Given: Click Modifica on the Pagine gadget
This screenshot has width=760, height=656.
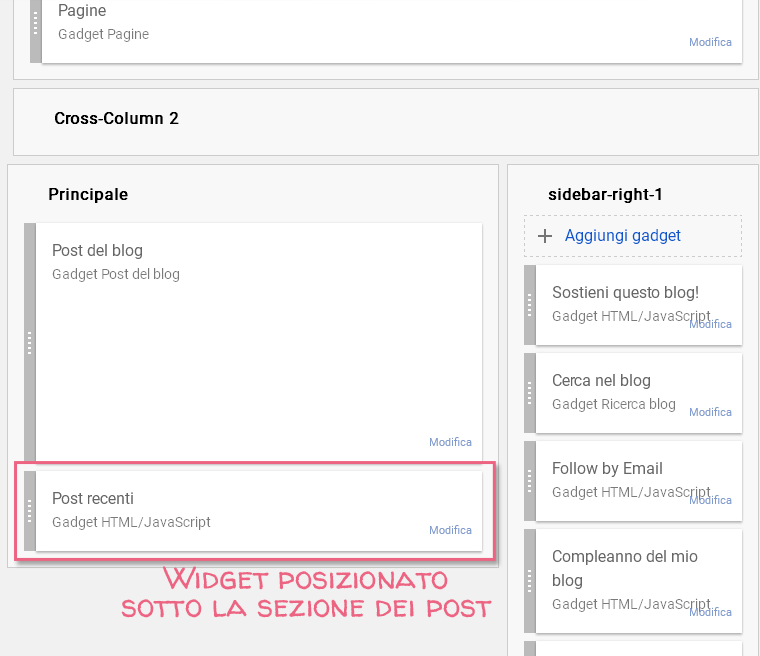Looking at the screenshot, I should point(710,42).
